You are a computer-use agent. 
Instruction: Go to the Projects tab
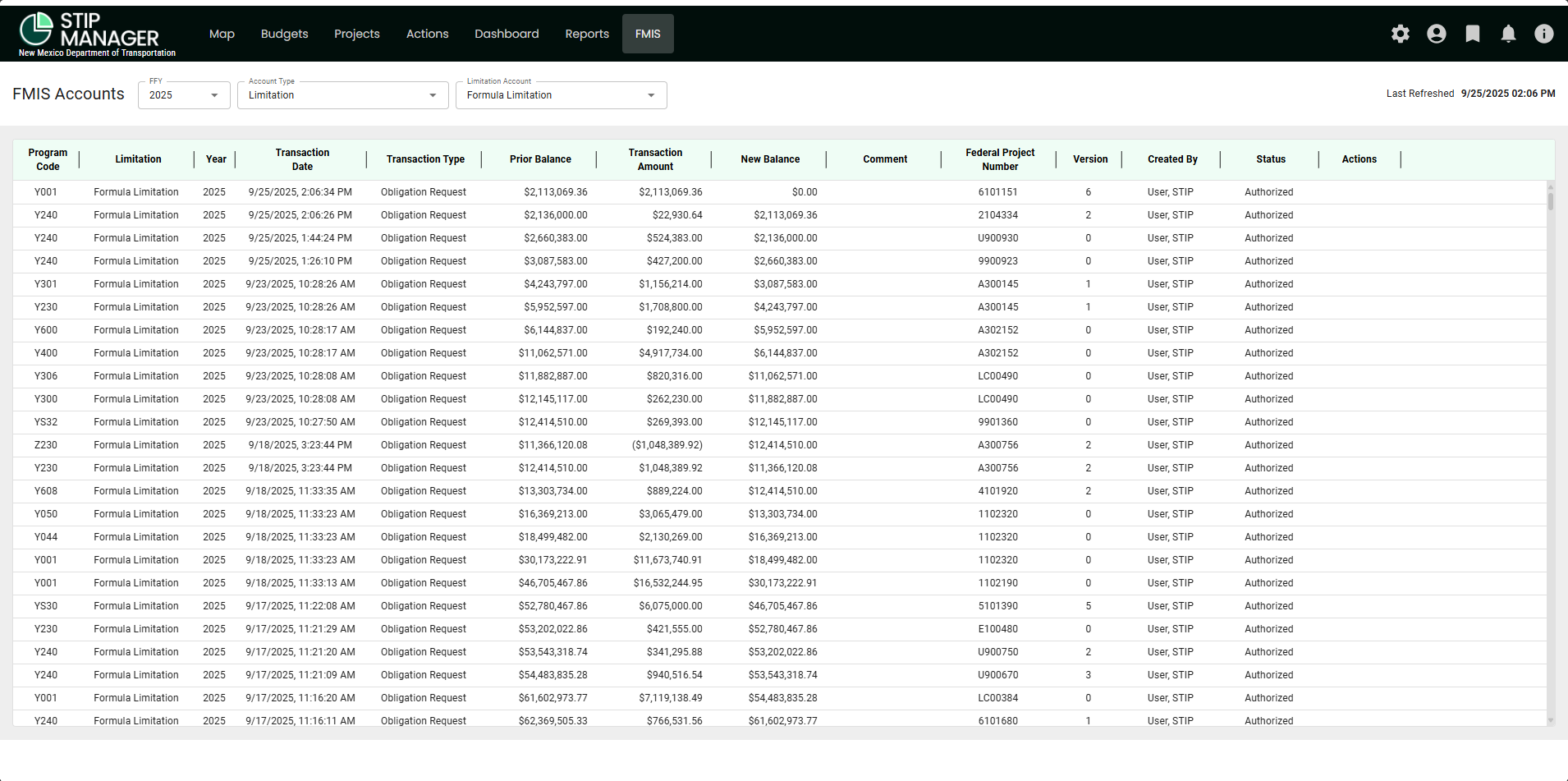[x=357, y=34]
